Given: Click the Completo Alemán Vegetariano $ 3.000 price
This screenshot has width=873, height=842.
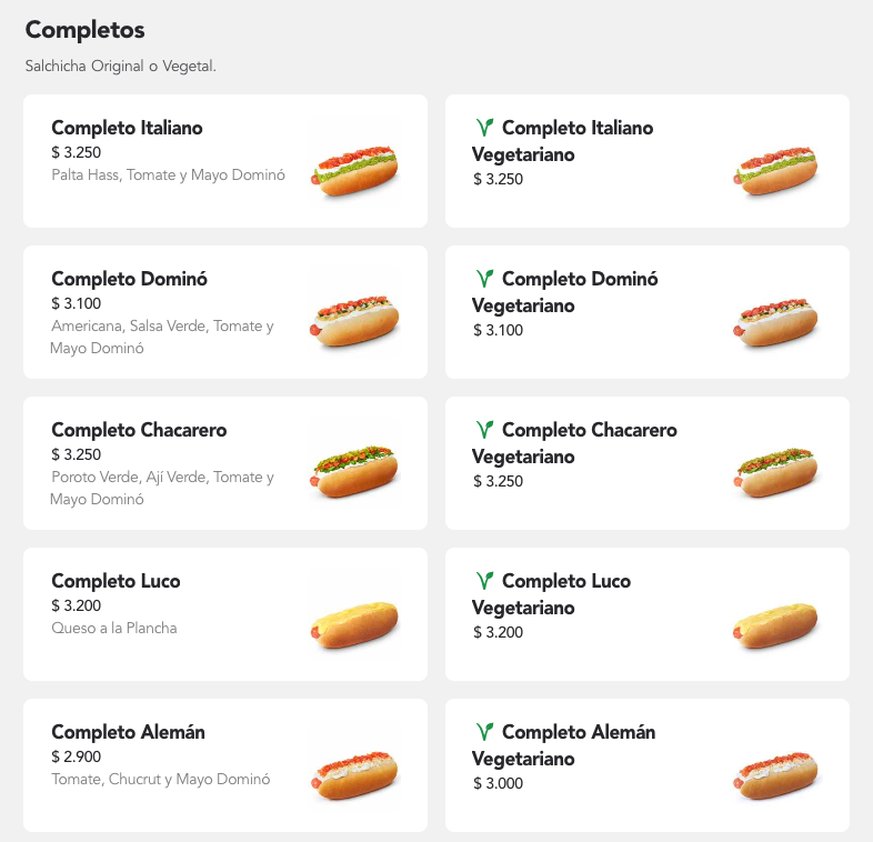Looking at the screenshot, I should (x=498, y=783).
